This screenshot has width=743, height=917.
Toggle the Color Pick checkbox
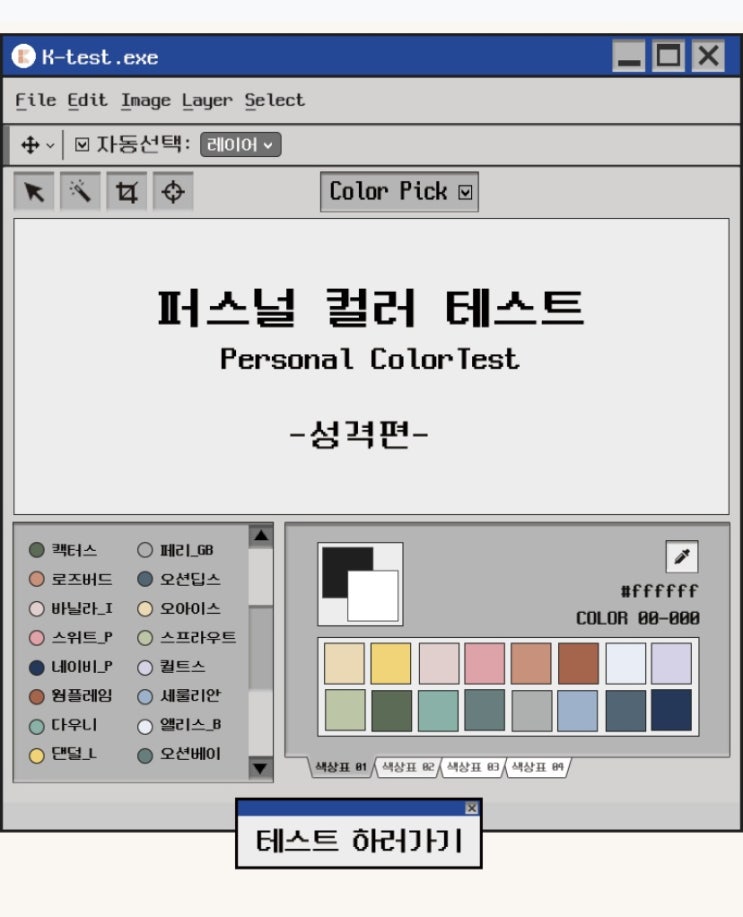coord(465,192)
